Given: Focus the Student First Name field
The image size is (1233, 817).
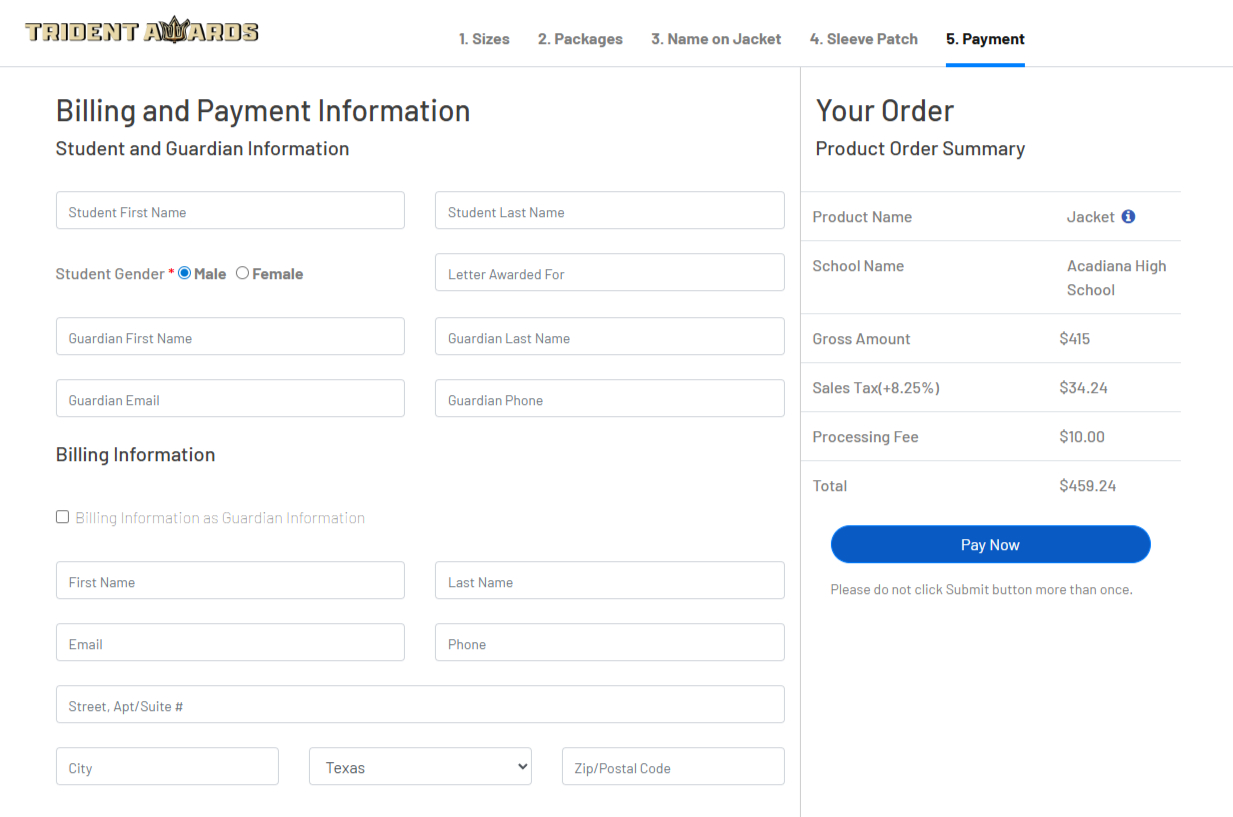Looking at the screenshot, I should click(230, 211).
